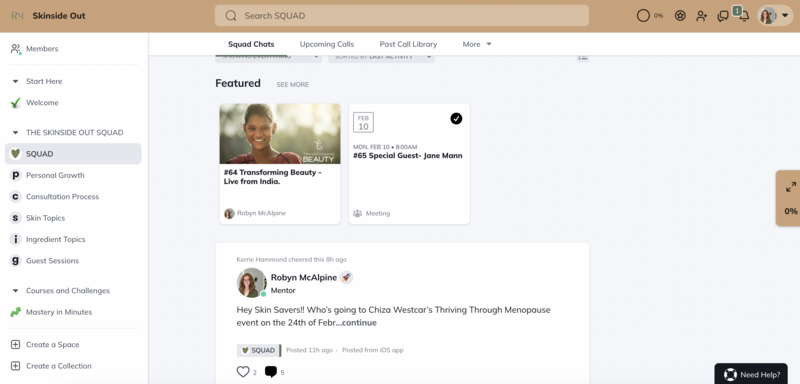
Task: Click 'Posted 11h ago' timestamp
Action: click(x=309, y=350)
